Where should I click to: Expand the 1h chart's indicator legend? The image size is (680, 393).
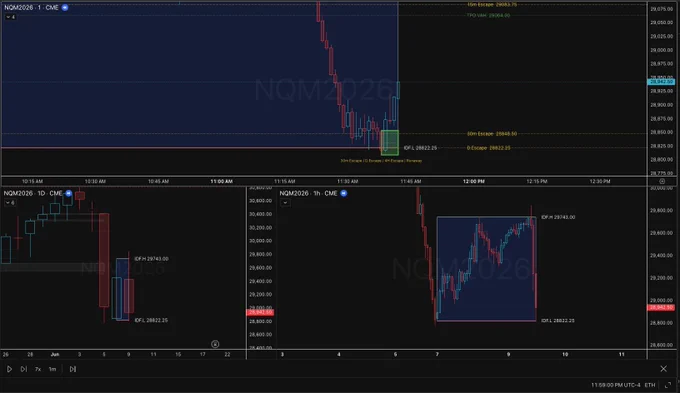(285, 203)
